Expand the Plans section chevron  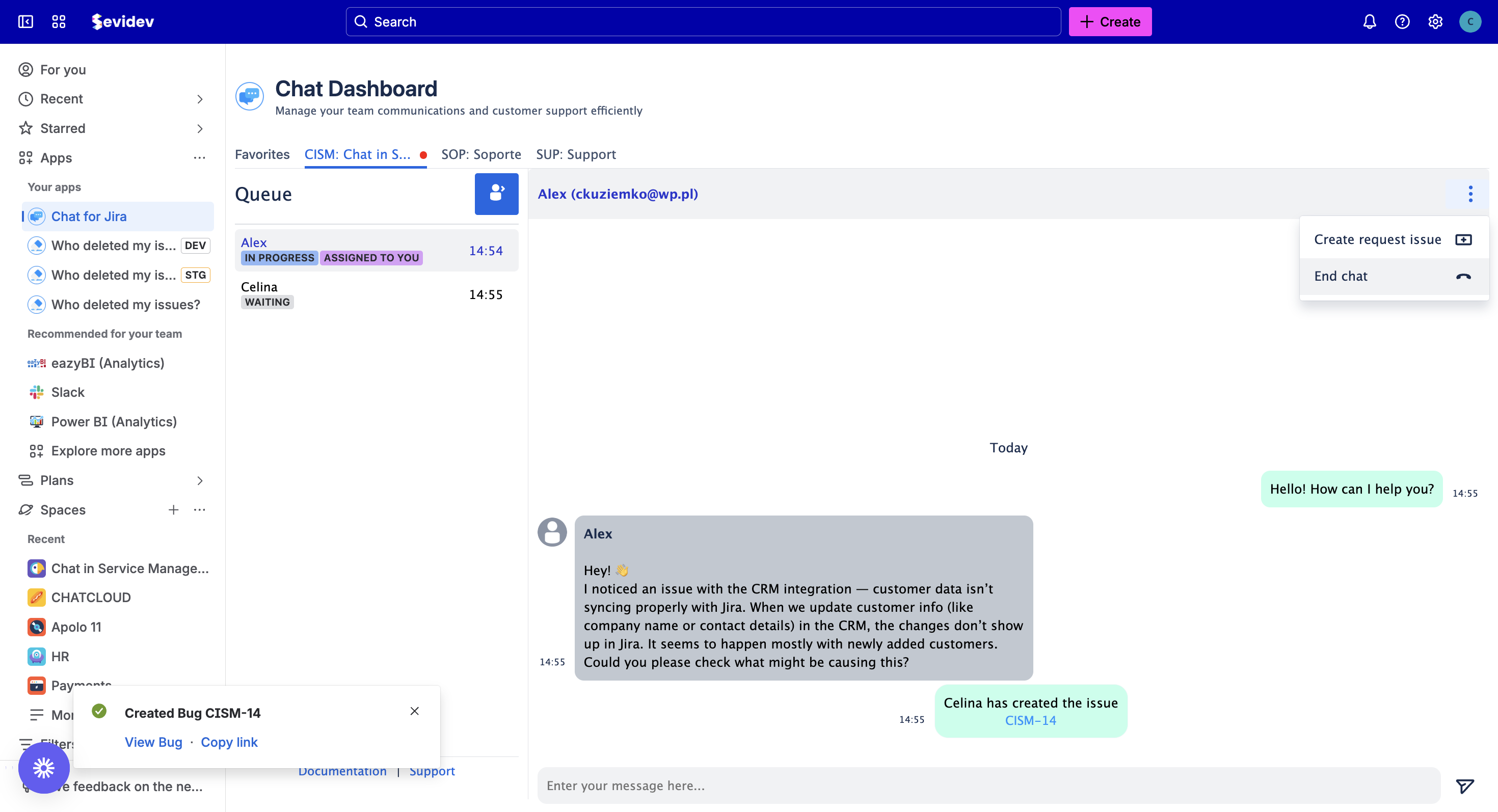[200, 481]
